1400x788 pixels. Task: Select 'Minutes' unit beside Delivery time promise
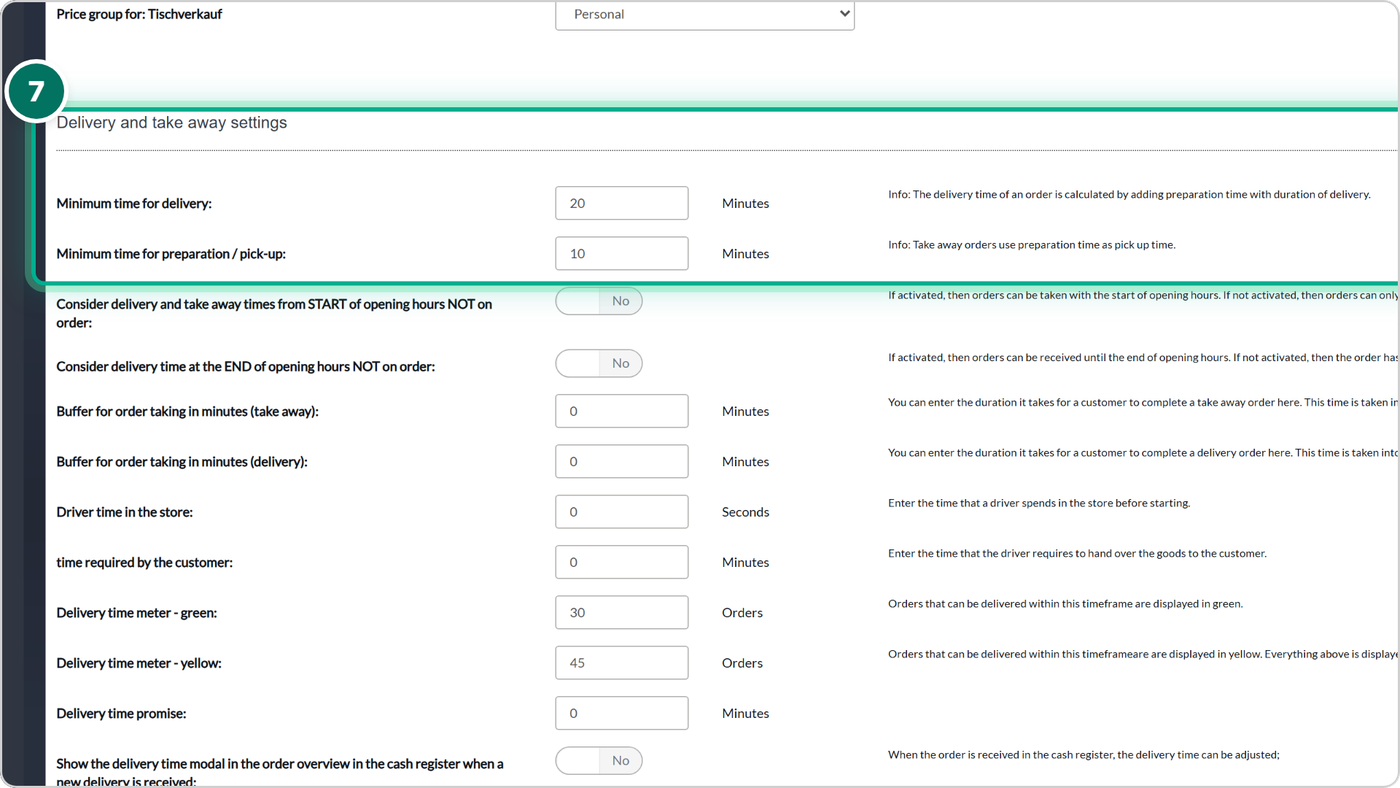pyautogui.click(x=746, y=714)
